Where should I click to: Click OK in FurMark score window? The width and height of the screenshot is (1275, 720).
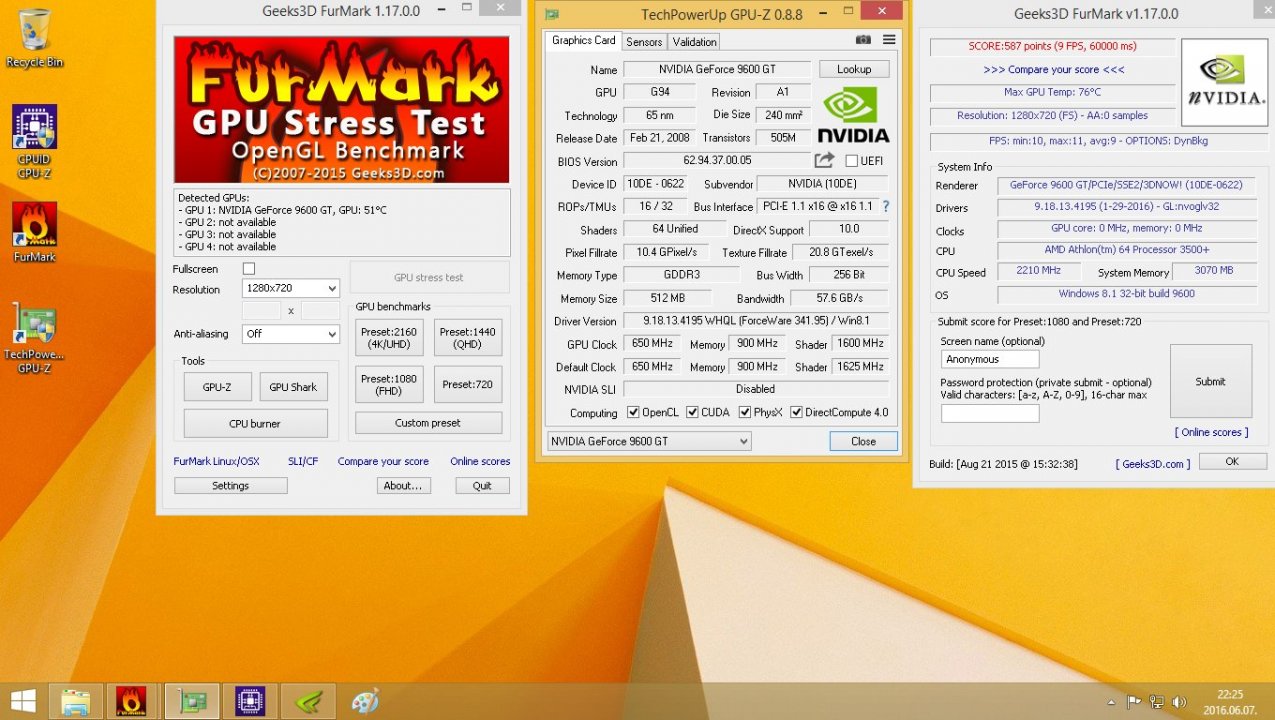point(1232,461)
